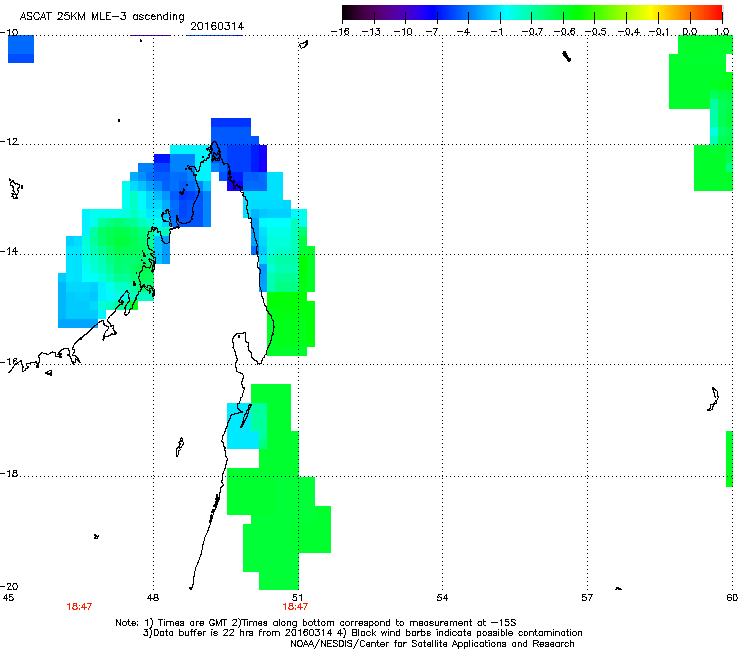Click the note 'Times are GMT' line
Screen dimensions: 740x650
pos(316,623)
